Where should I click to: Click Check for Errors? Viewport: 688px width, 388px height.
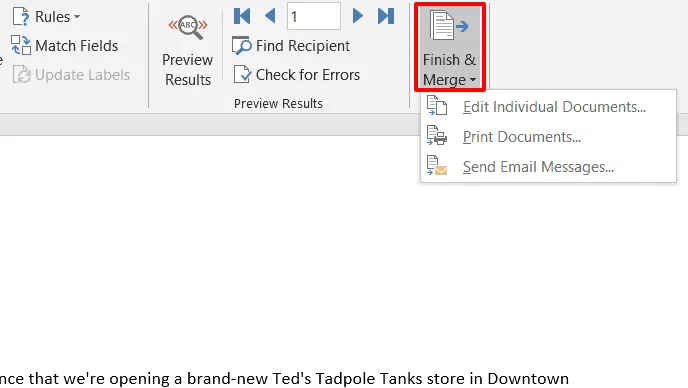tap(297, 75)
